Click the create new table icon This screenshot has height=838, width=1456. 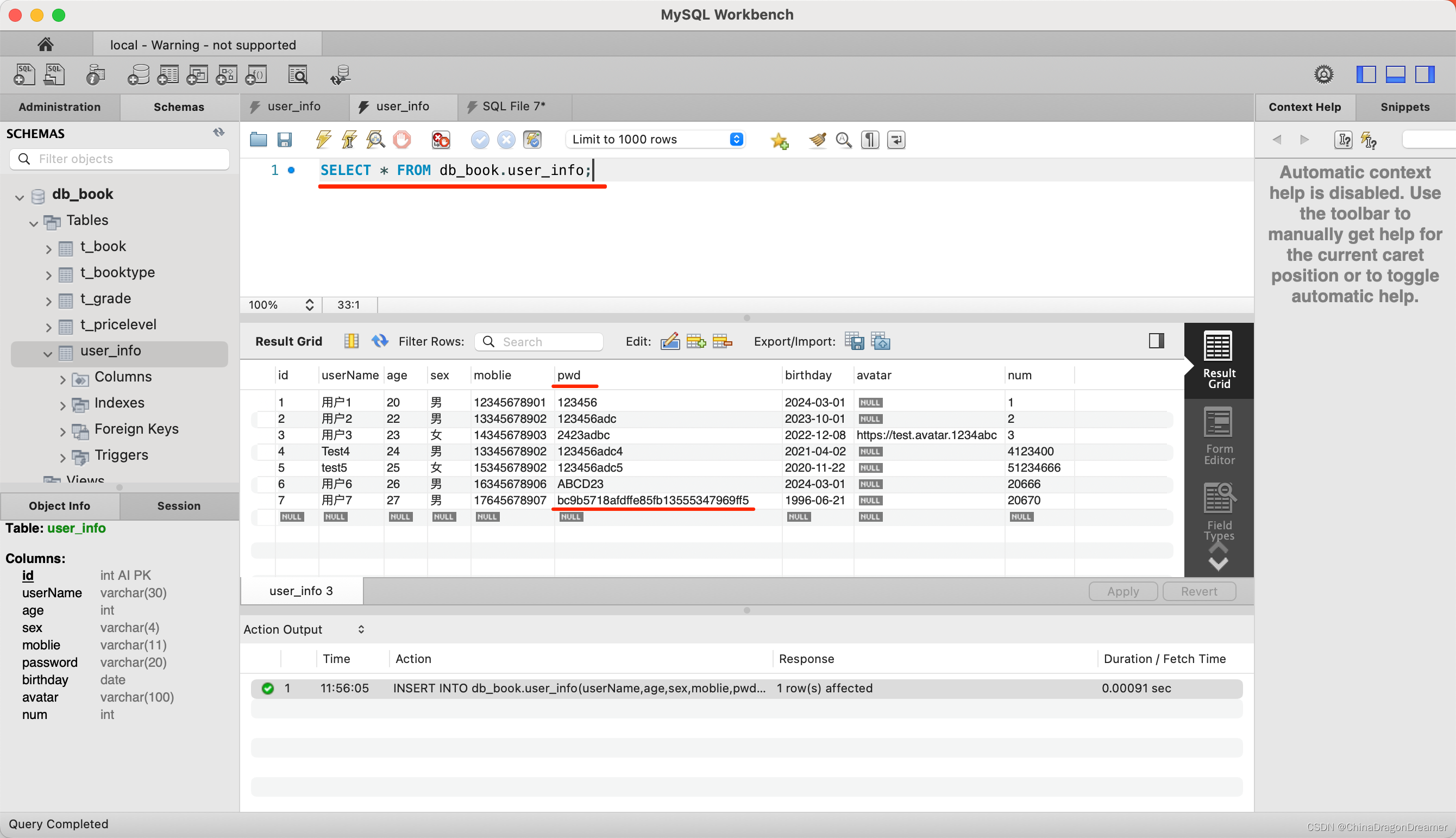pyautogui.click(x=167, y=75)
